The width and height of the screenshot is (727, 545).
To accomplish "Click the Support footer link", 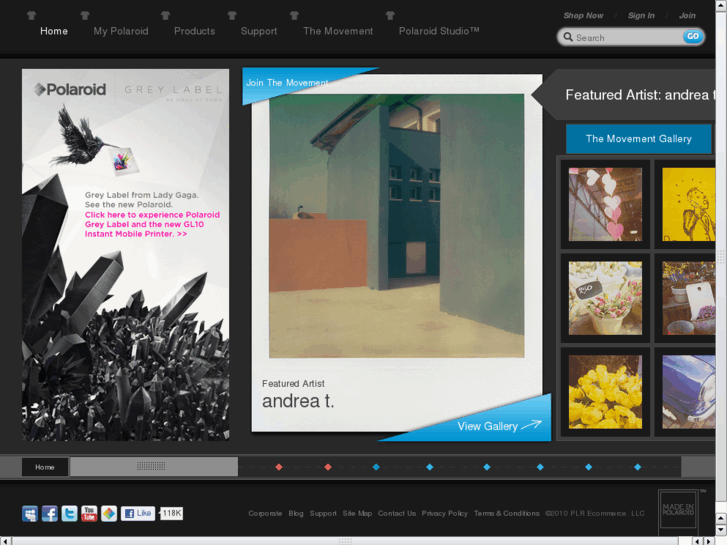I will pos(323,513).
